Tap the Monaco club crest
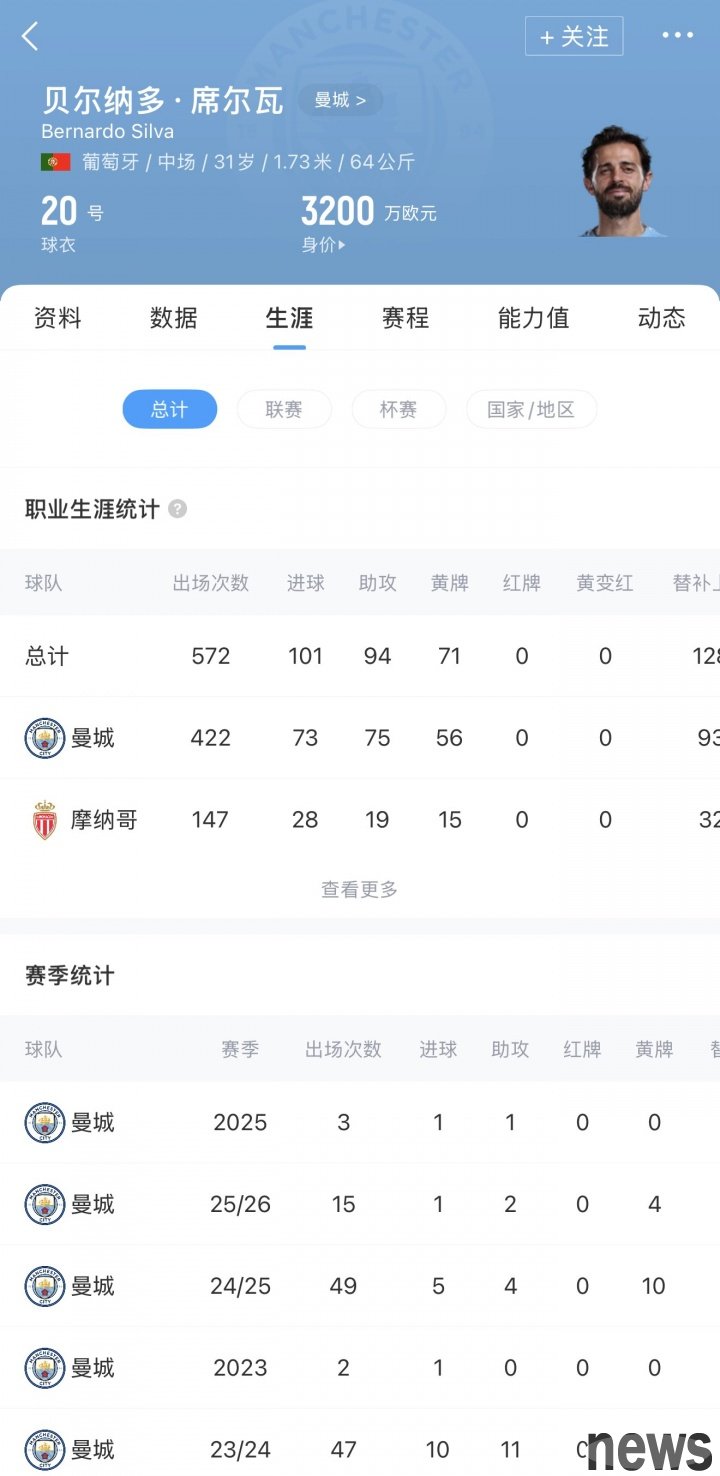This screenshot has width=720, height=1476. click(45, 820)
